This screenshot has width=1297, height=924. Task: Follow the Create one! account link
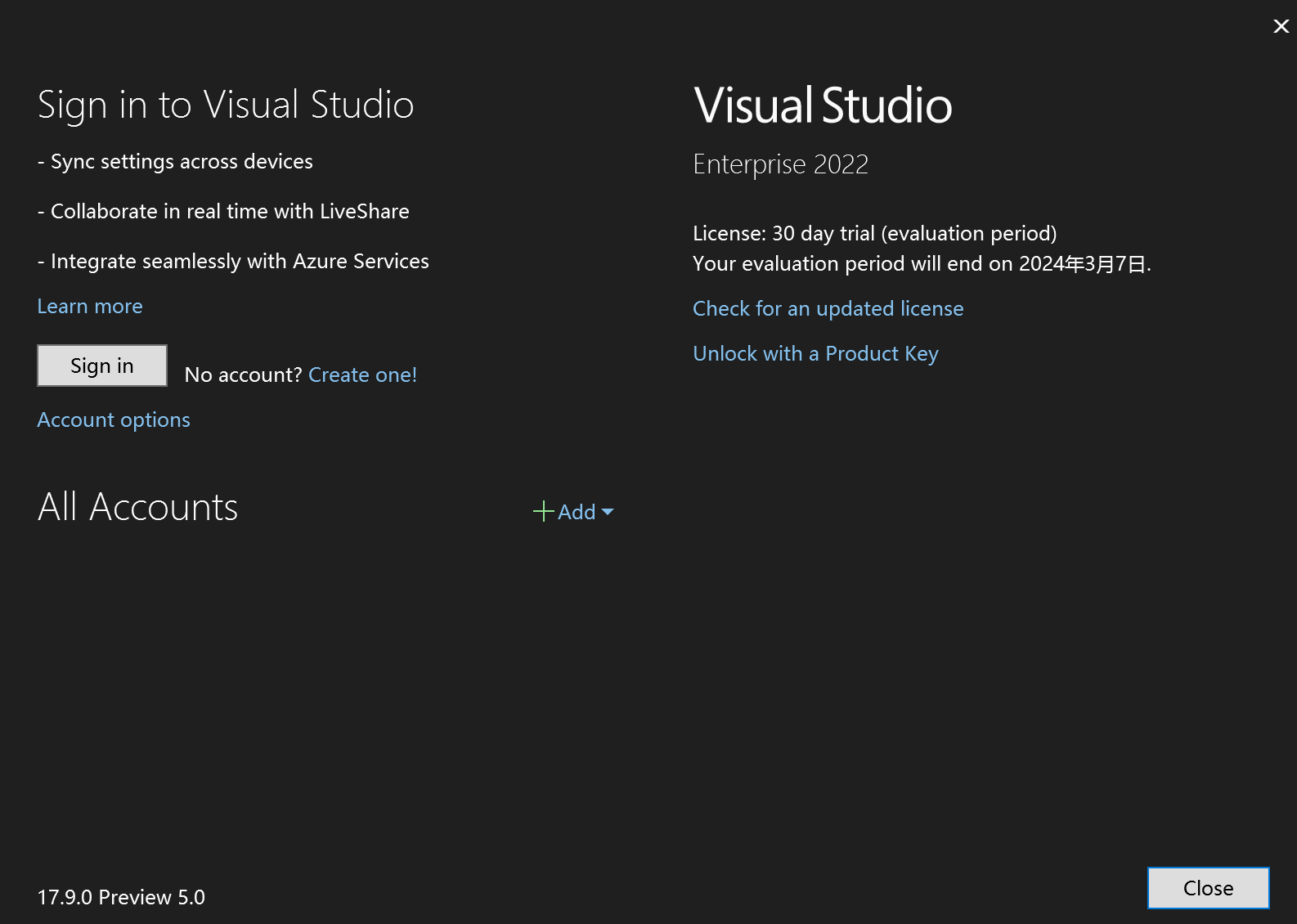point(362,375)
